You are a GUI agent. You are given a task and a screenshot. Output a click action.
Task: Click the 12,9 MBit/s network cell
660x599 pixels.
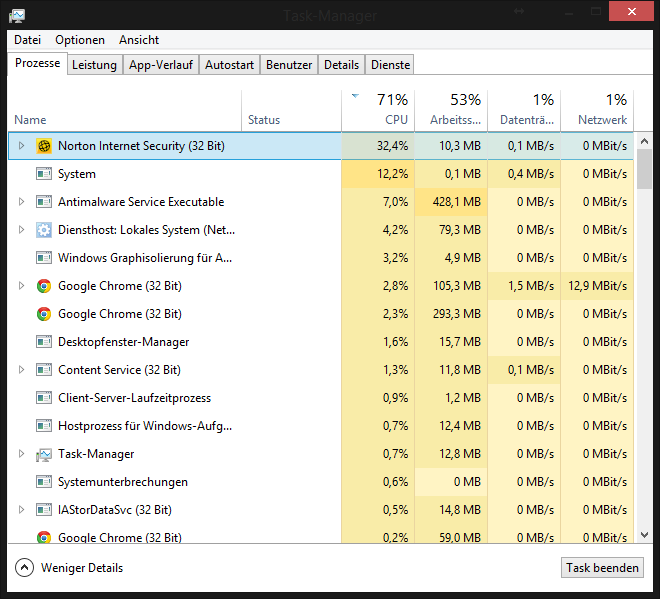click(x=597, y=286)
